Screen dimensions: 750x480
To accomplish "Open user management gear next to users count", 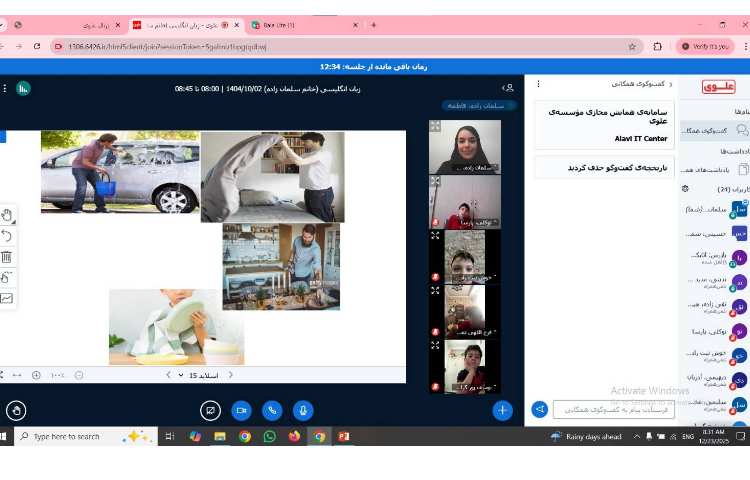I will point(685,189).
